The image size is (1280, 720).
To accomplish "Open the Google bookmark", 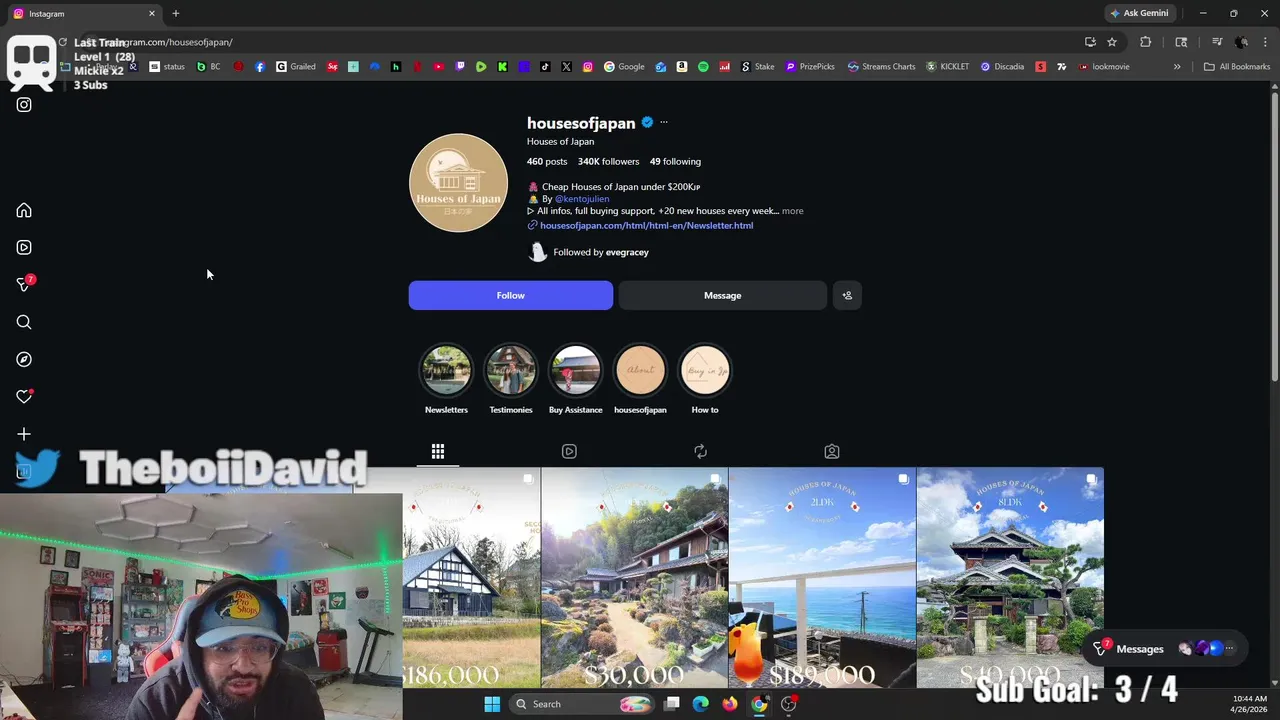I will coord(624,67).
